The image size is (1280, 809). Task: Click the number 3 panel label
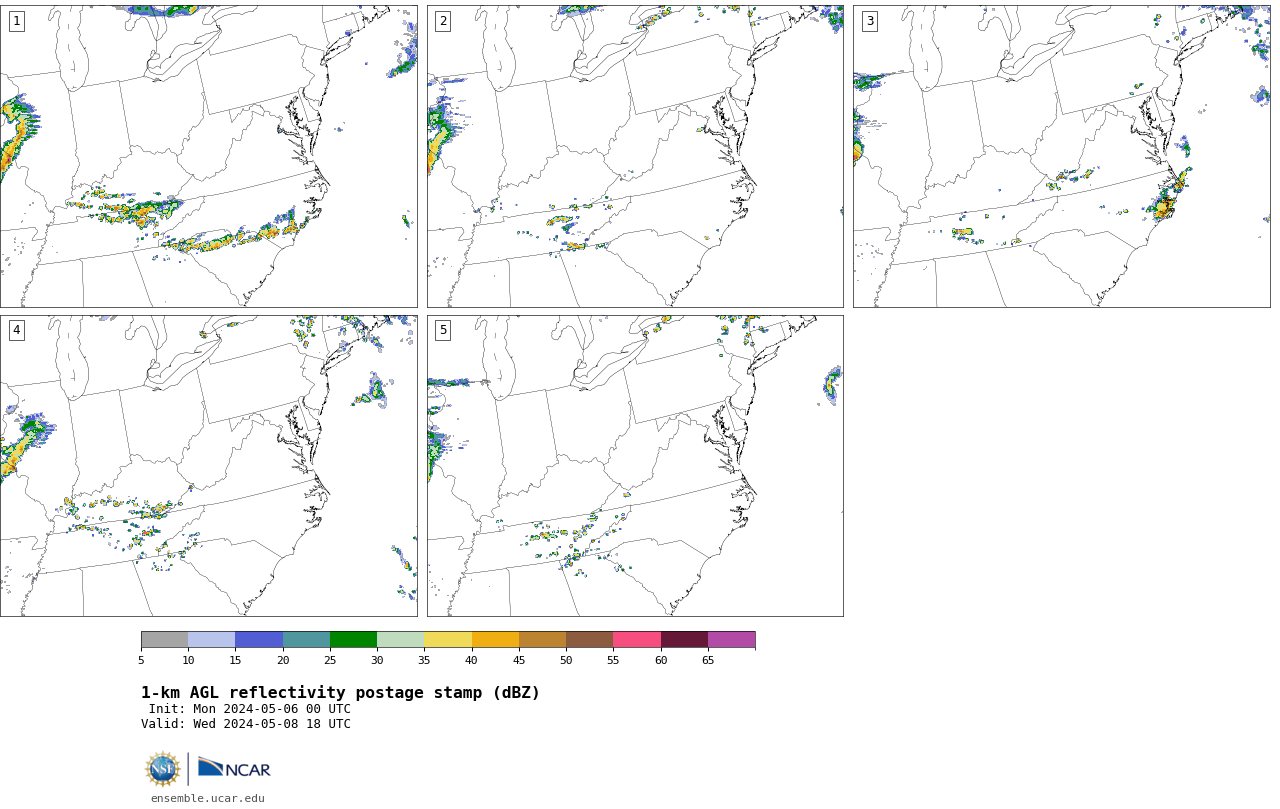click(x=869, y=21)
